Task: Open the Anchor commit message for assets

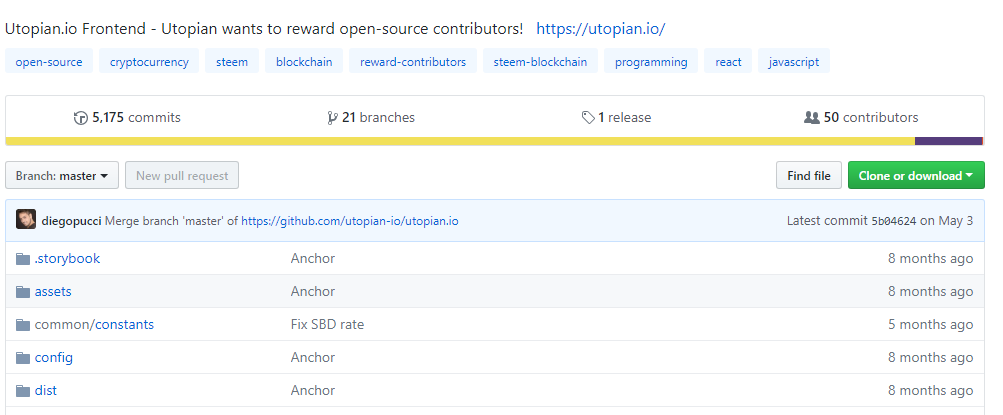Action: coord(313,292)
